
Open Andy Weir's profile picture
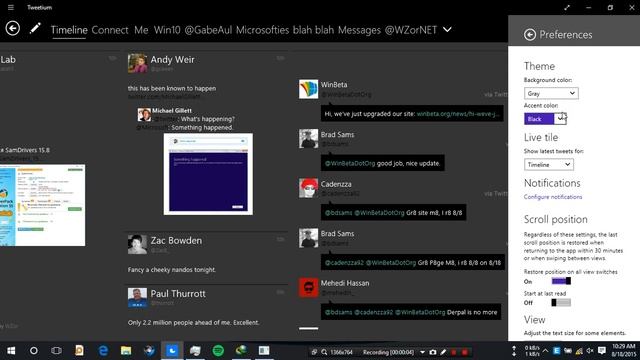click(138, 63)
